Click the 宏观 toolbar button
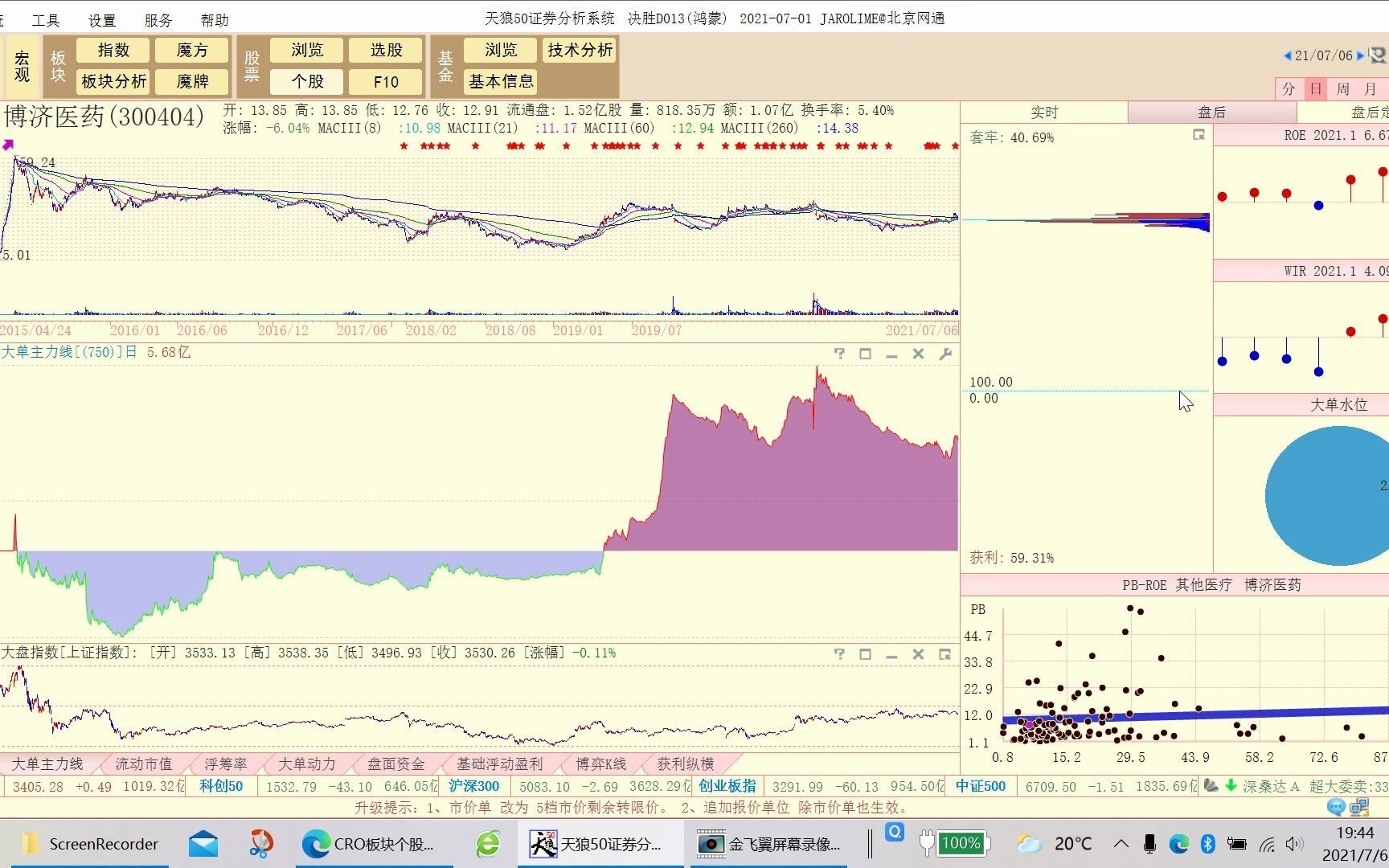The image size is (1389, 868). coord(22,66)
